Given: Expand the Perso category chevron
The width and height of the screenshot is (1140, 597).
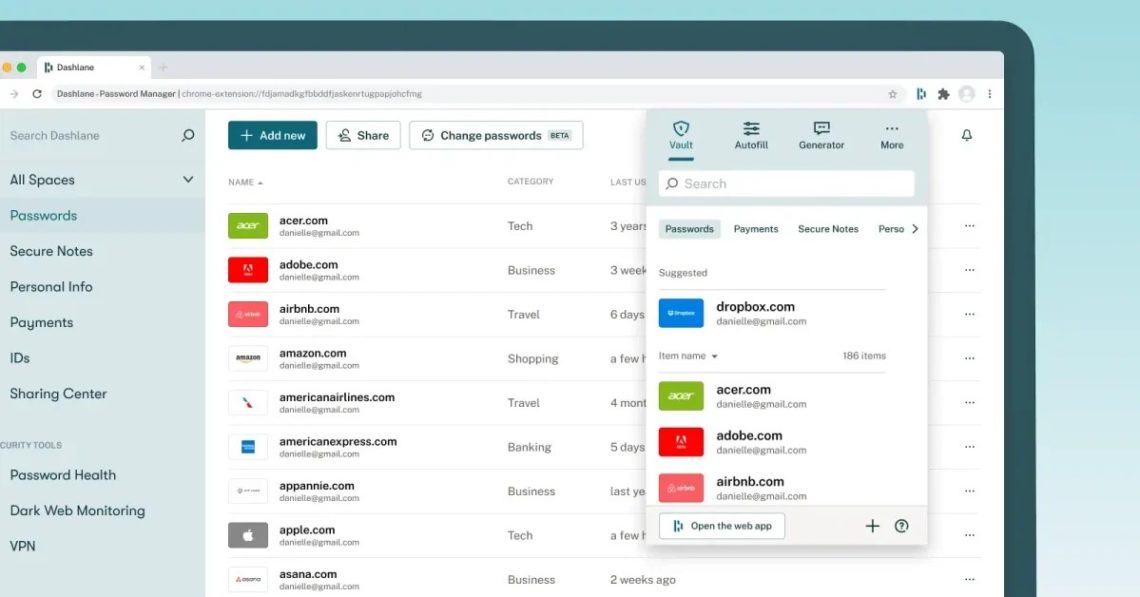Looking at the screenshot, I should [913, 228].
